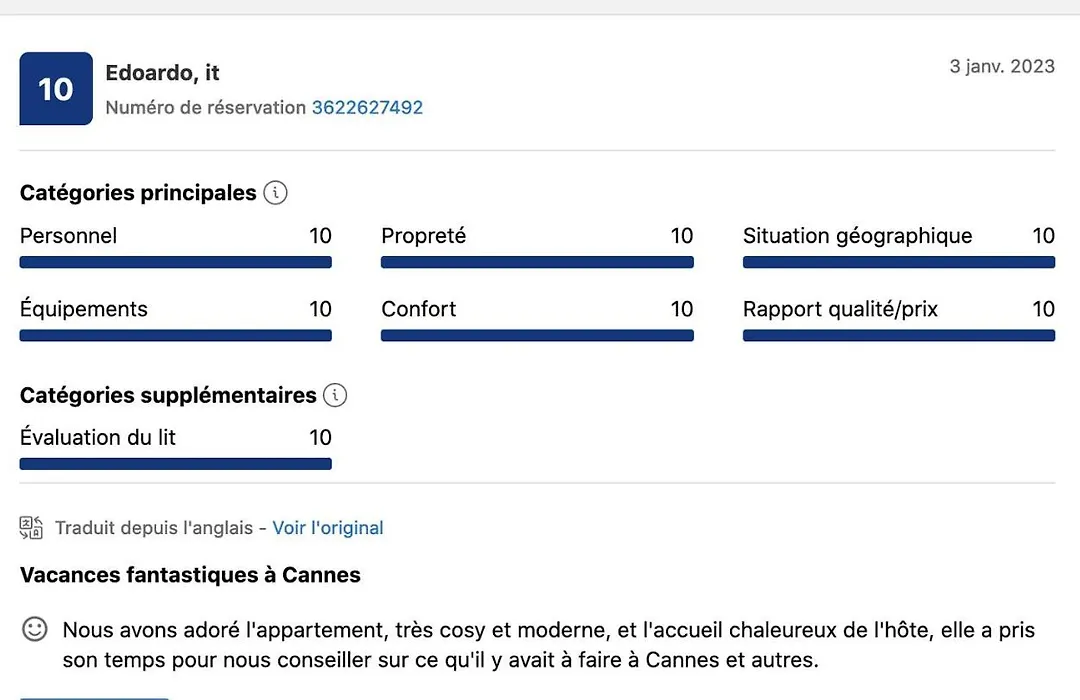
Task: Click review title Vacances fantastiques à Cannes
Action: 190,575
